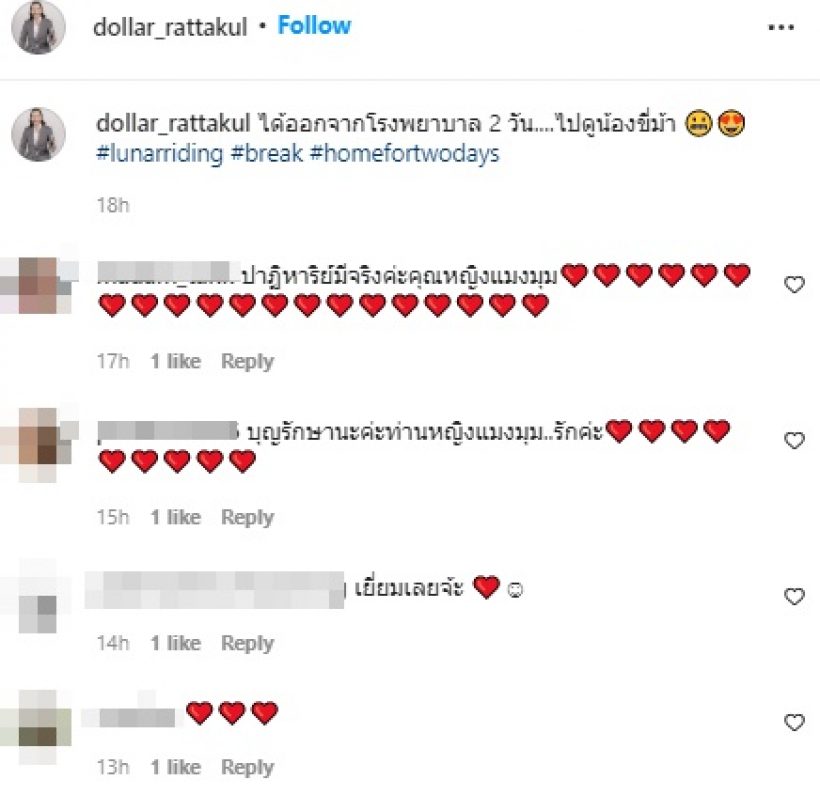Reply to the 13h comment
The image size is (820, 795).
point(247,767)
